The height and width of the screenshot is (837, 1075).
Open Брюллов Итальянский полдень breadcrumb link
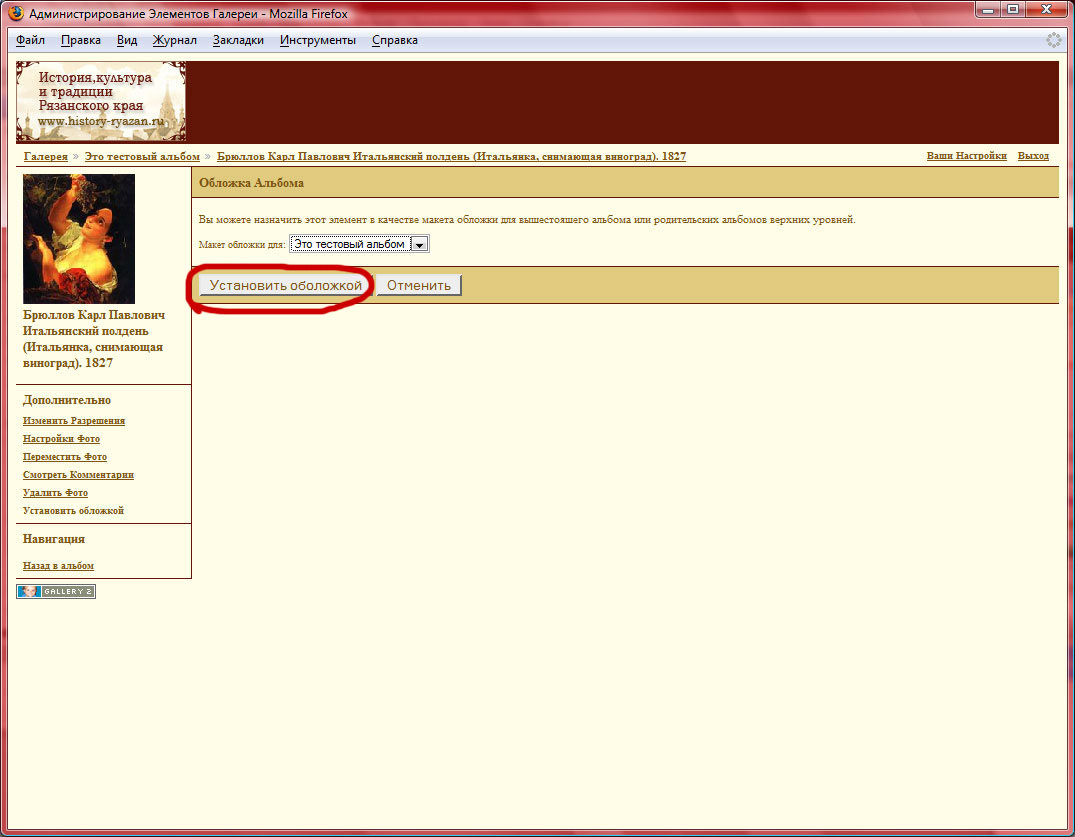pyautogui.click(x=451, y=156)
